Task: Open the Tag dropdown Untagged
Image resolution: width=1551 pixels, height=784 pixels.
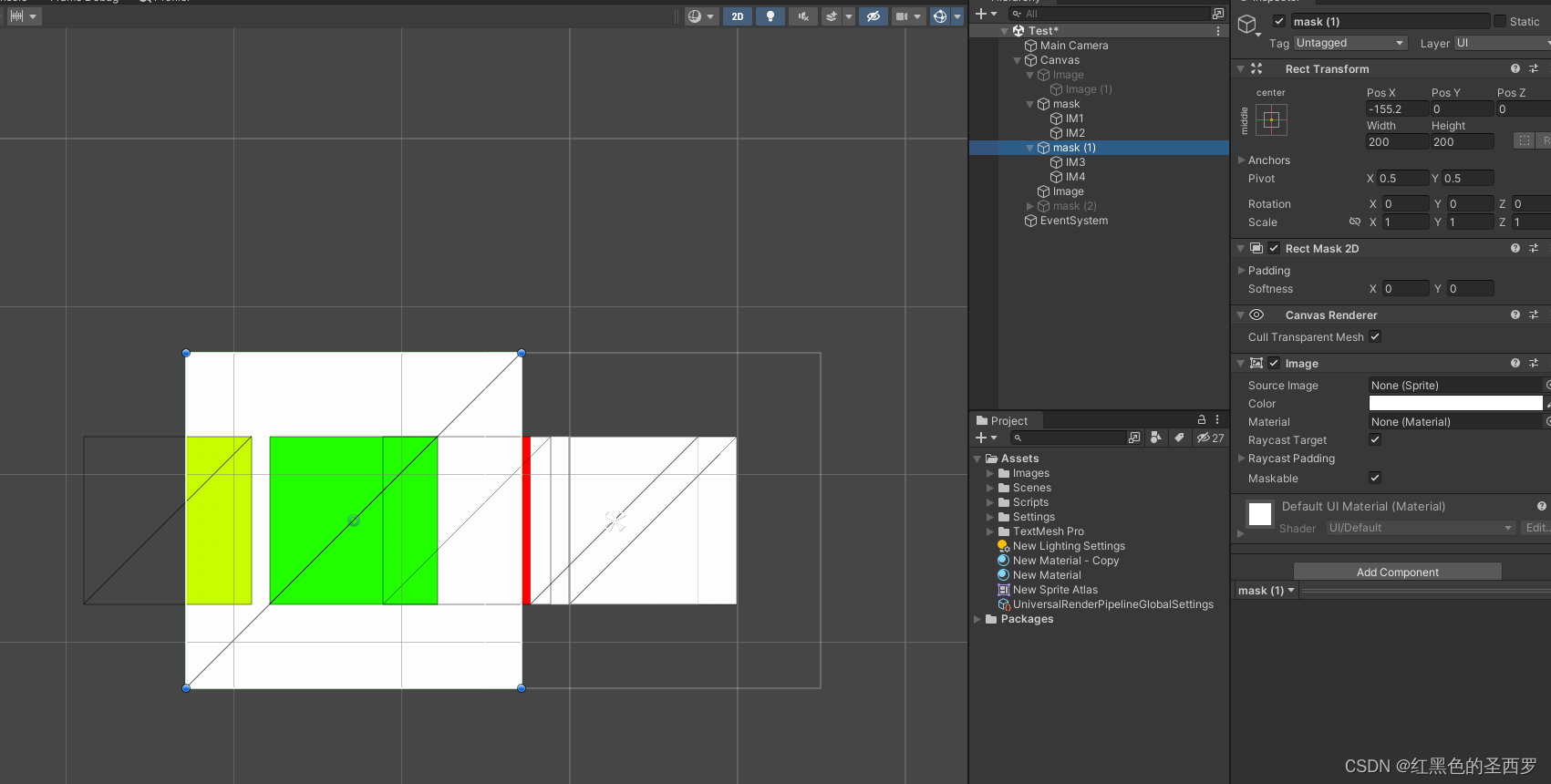Action: tap(1350, 43)
